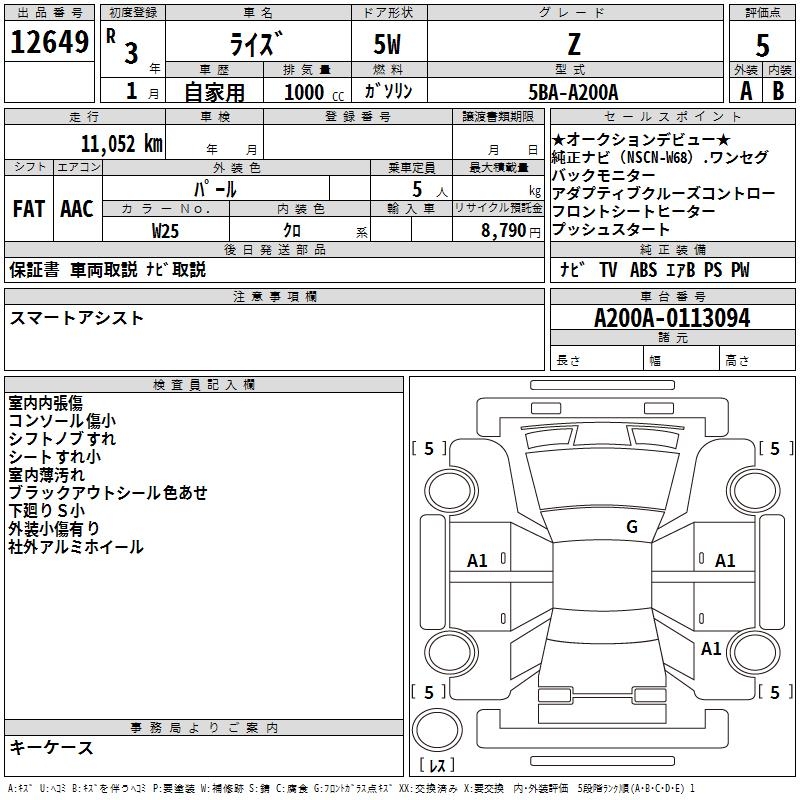
Task: Click the キーケース office notice
Action: click(x=51, y=747)
